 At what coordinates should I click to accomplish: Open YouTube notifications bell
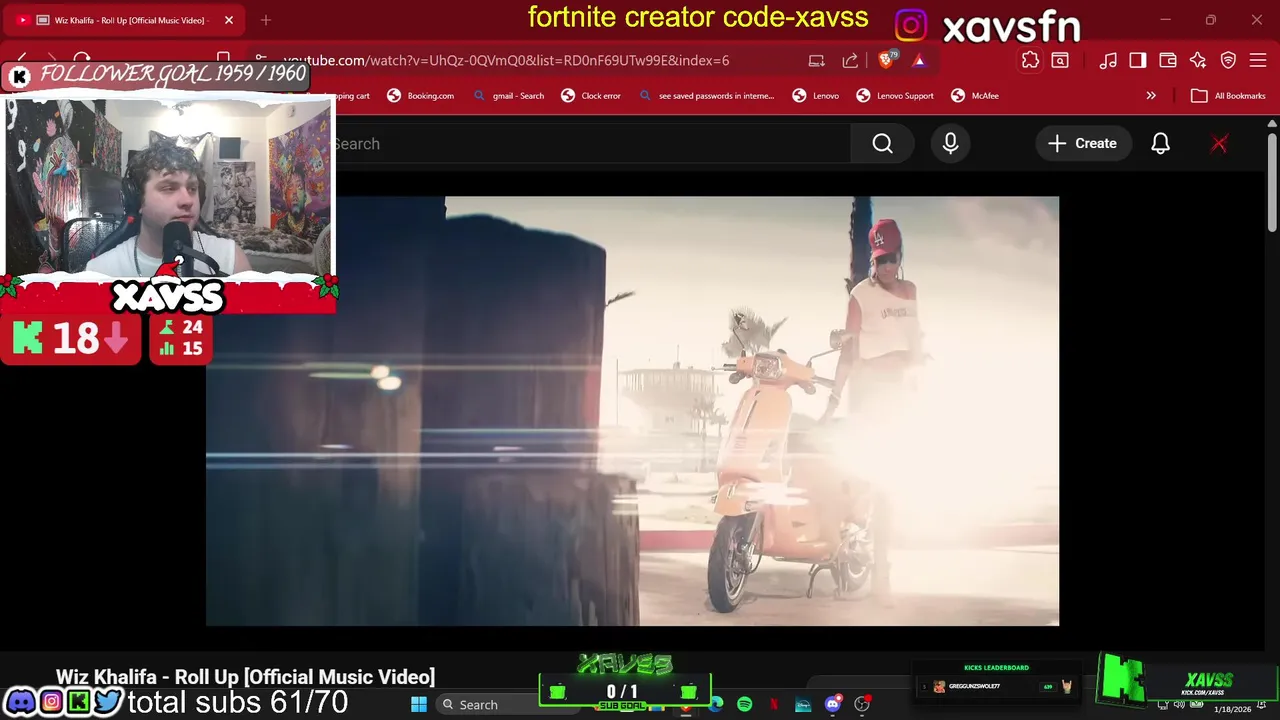(1160, 144)
